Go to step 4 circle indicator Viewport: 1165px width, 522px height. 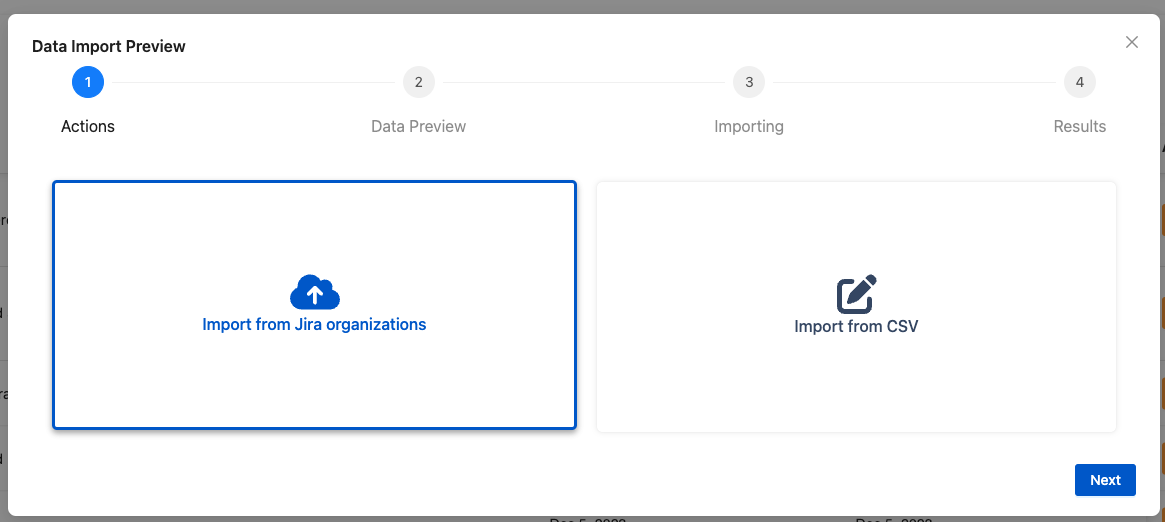1080,82
